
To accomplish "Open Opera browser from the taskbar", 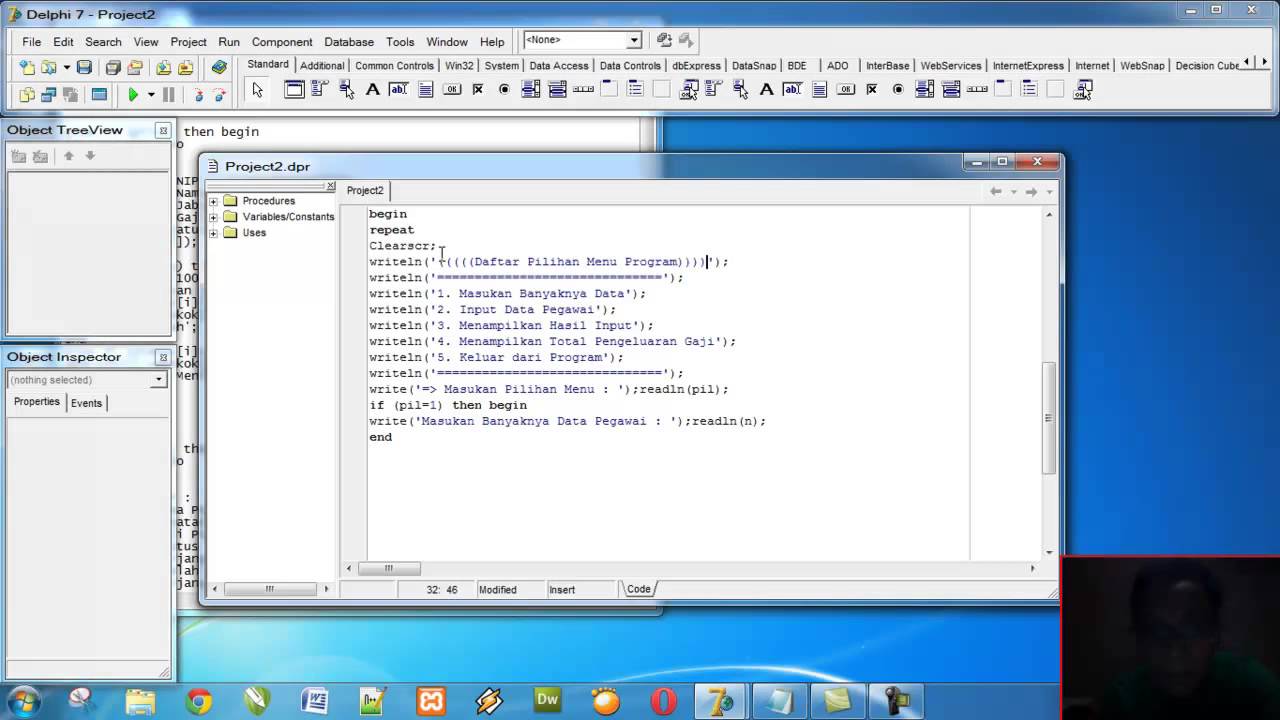I will (663, 701).
